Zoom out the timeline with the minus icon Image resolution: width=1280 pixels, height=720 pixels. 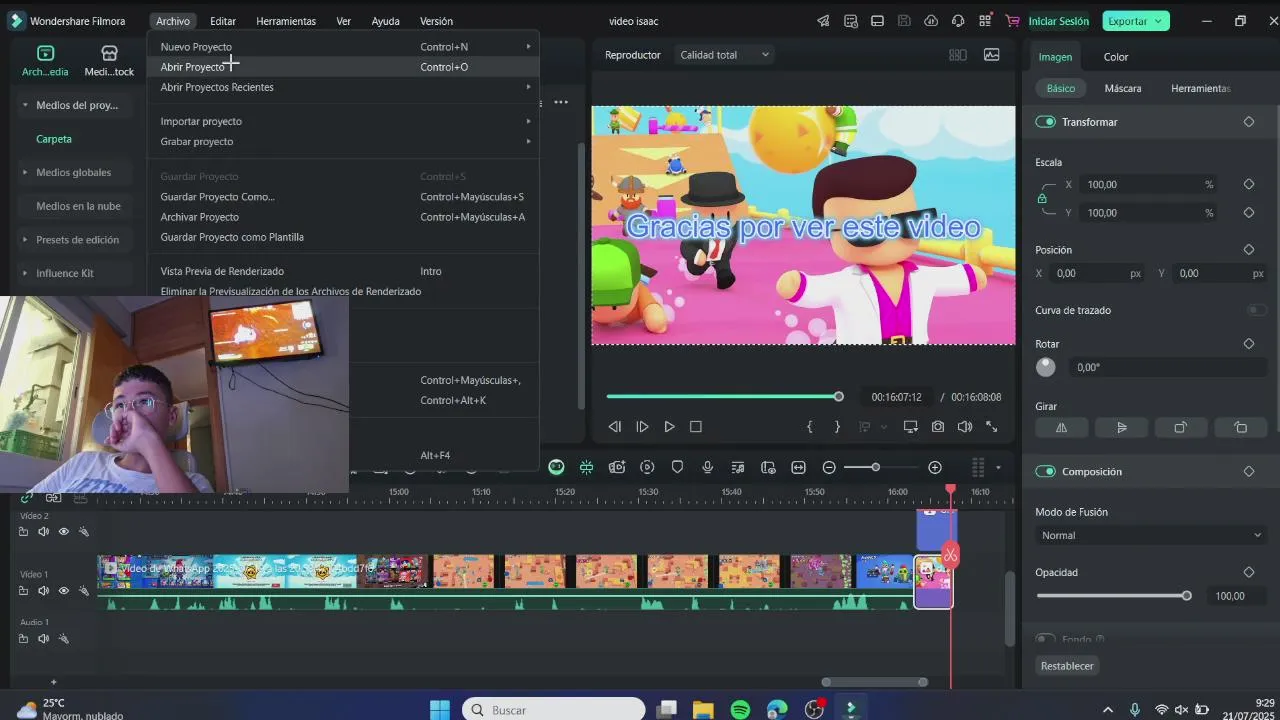(x=829, y=467)
